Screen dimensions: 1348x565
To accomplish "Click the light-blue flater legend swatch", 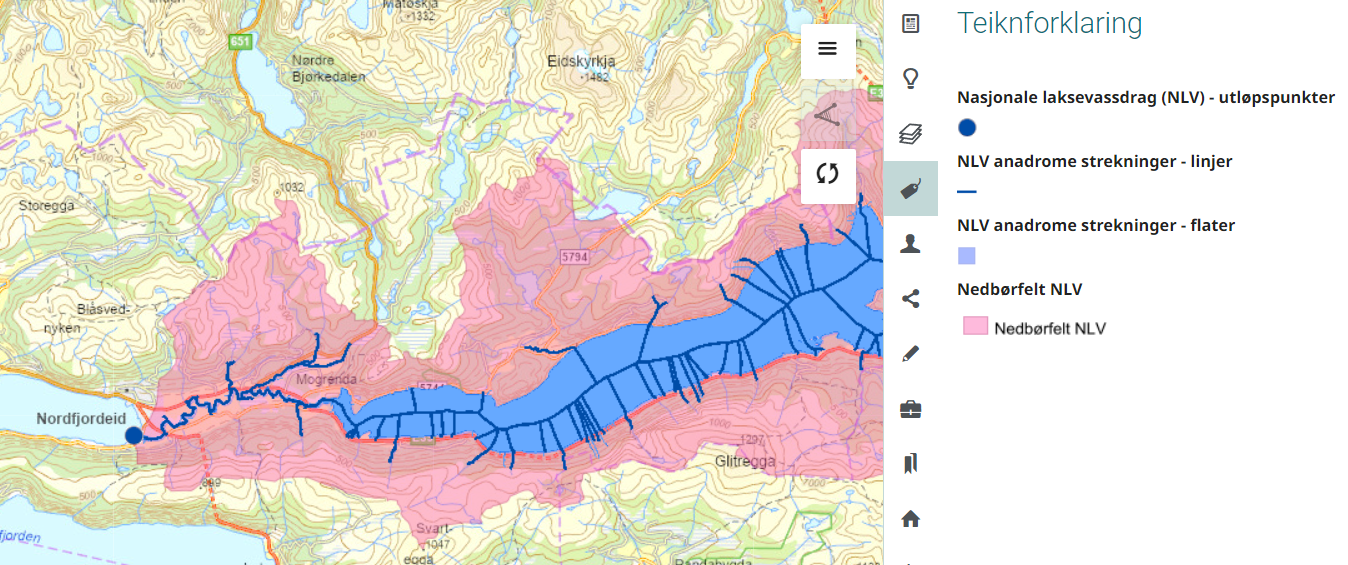I will coord(967,256).
